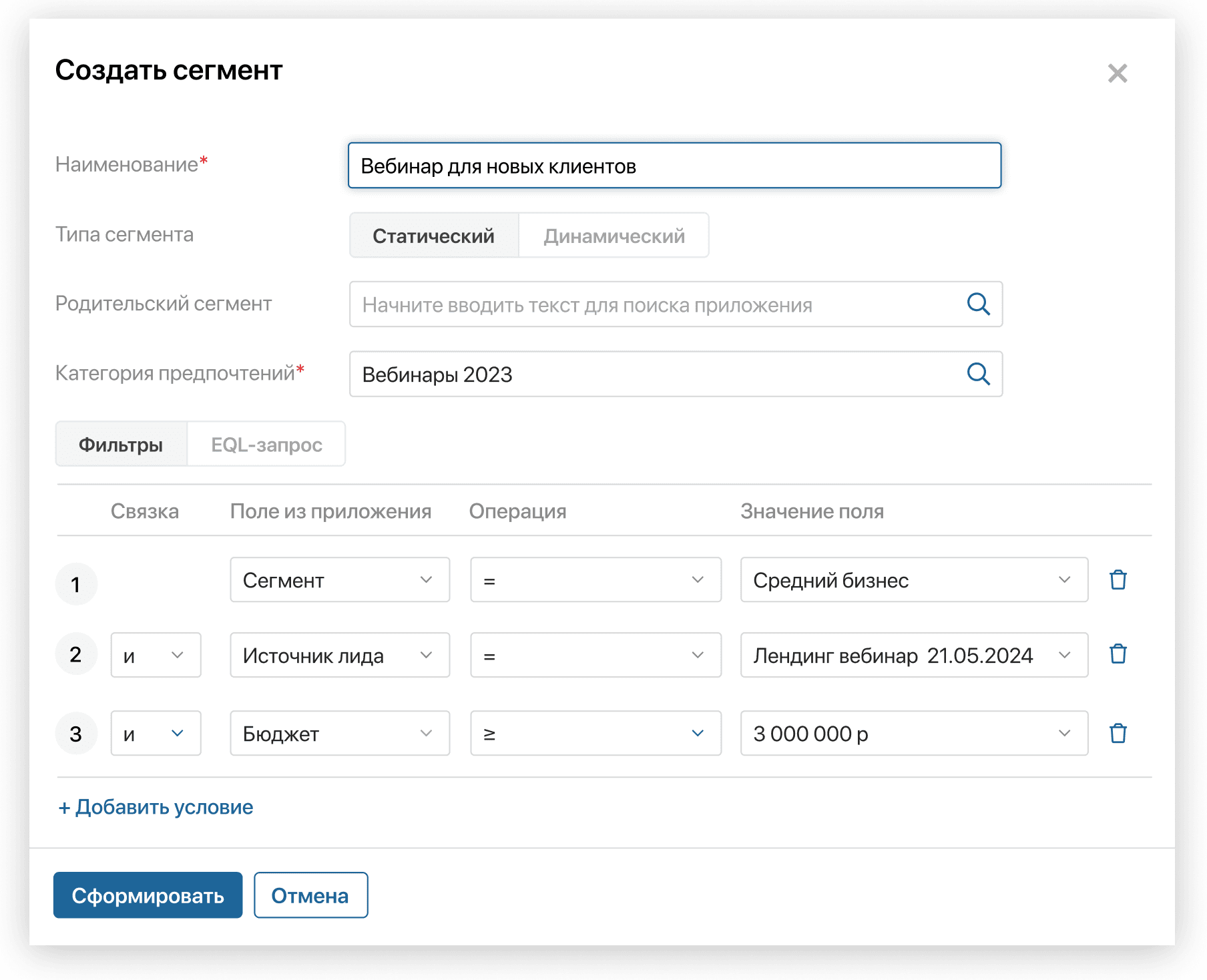The height and width of the screenshot is (980, 1207).
Task: Open the Средний бизнес value dropdown
Action: (914, 579)
